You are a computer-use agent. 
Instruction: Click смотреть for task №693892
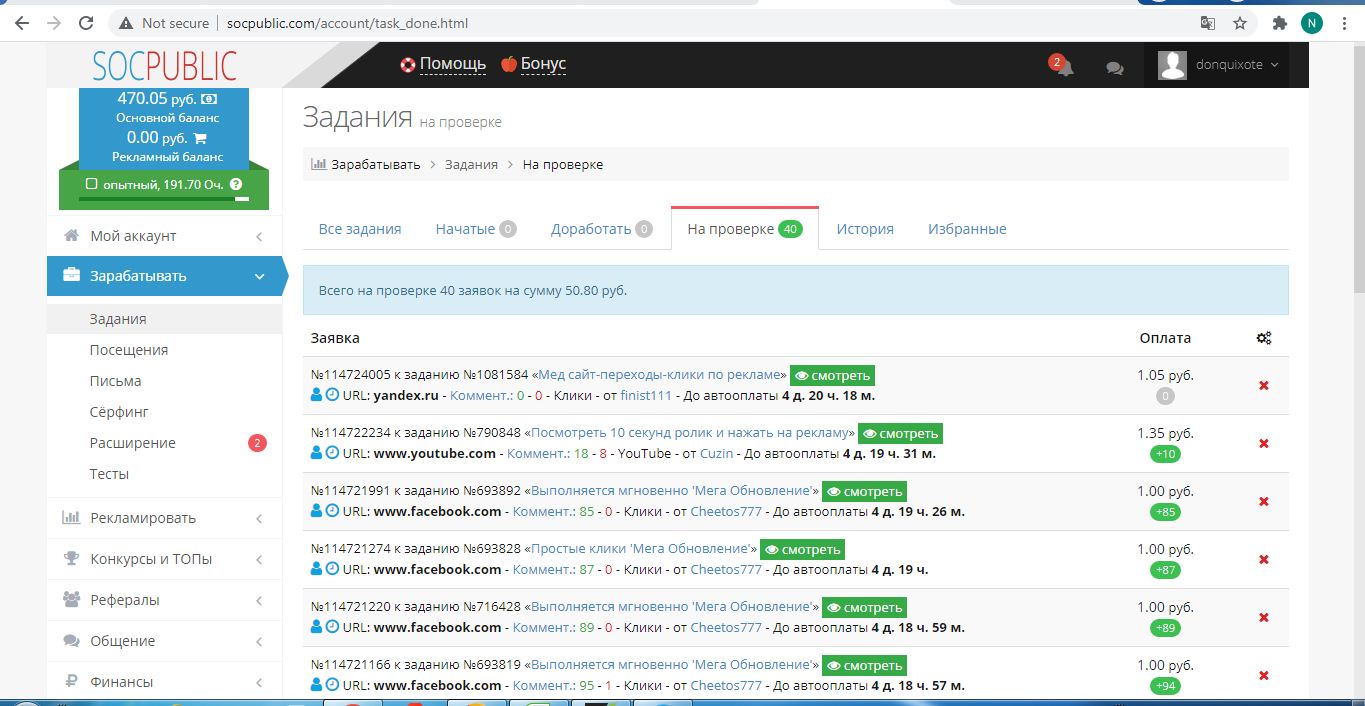[864, 492]
